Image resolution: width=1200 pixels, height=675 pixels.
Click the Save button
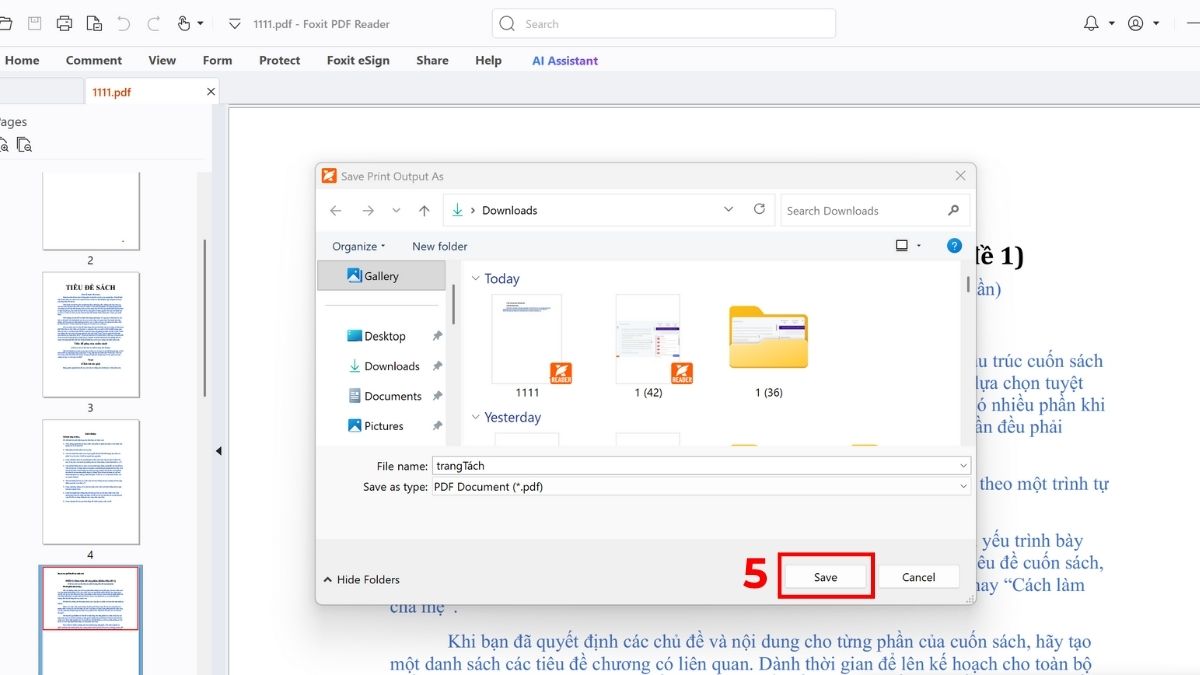tap(825, 577)
